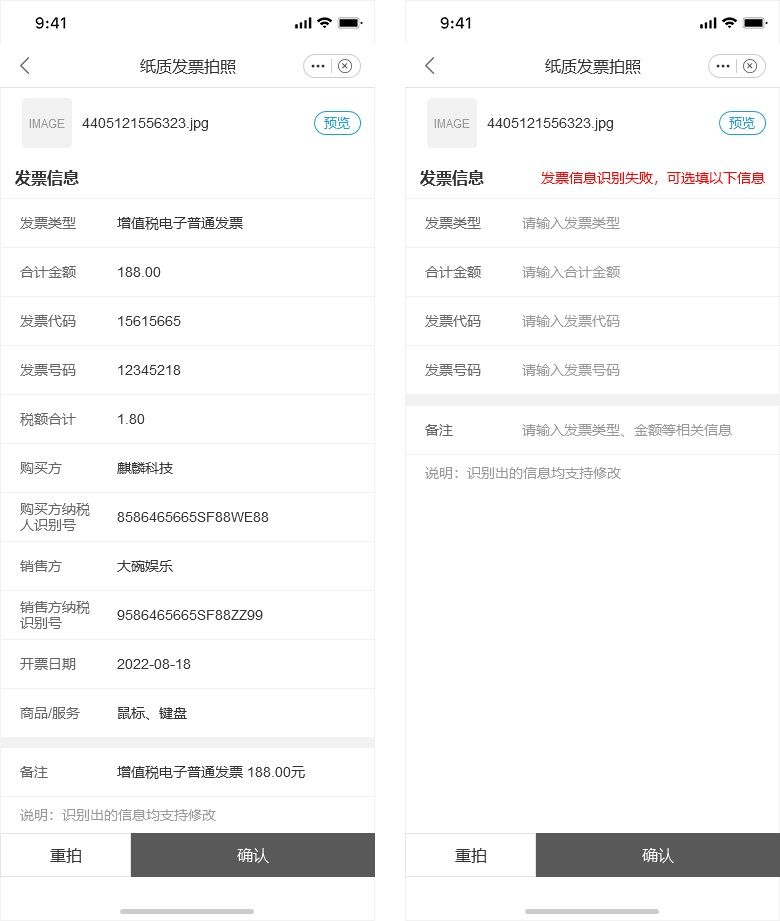Click the 说明 note on the right screen
The width and height of the screenshot is (780, 921).
(523, 473)
